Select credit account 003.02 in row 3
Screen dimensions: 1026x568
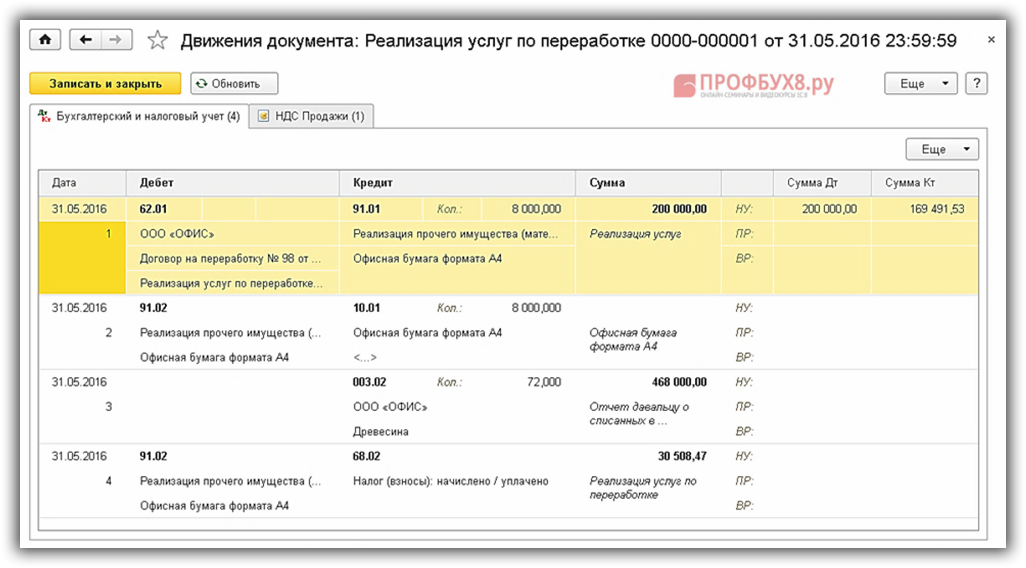click(x=370, y=382)
